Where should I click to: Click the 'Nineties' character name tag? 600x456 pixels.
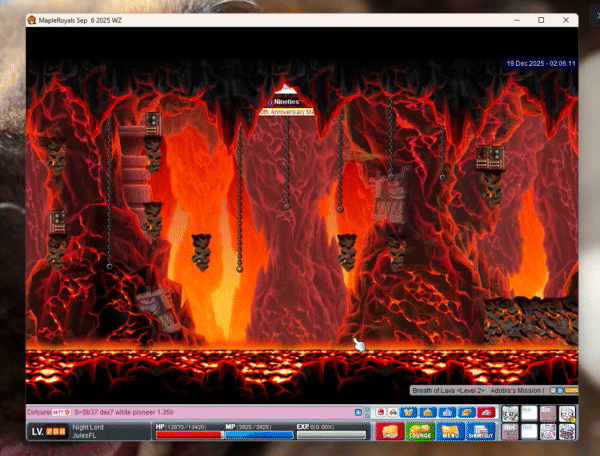(286, 102)
